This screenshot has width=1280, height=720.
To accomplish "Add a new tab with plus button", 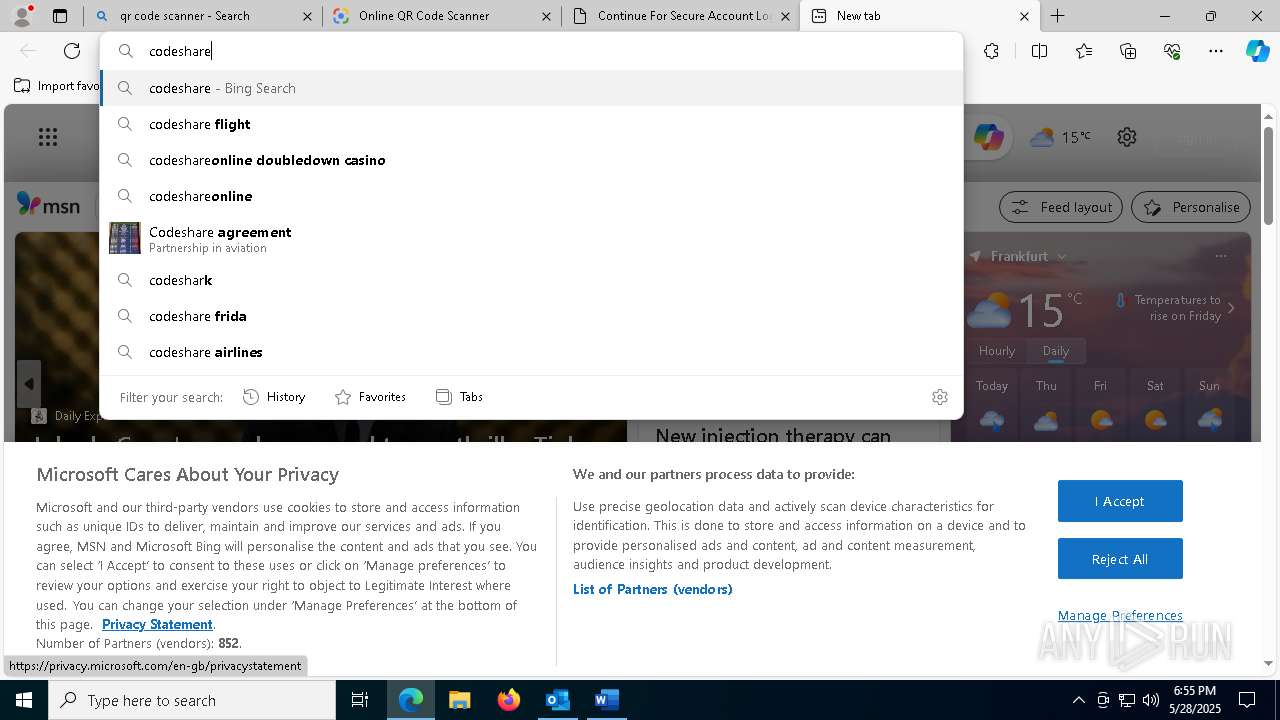I will coord(1057,16).
